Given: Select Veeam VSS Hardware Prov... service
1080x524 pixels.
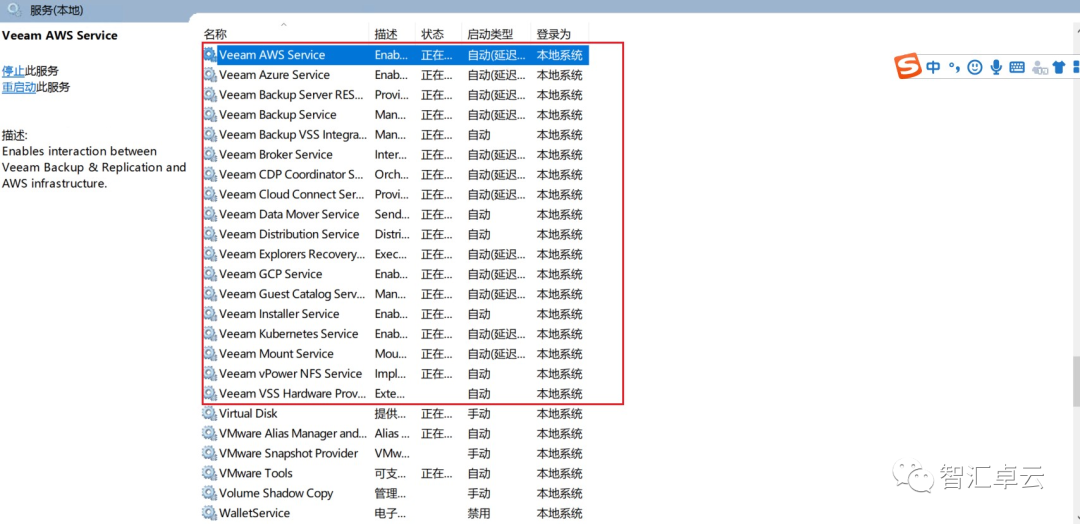Looking at the screenshot, I should (x=395, y=394).
